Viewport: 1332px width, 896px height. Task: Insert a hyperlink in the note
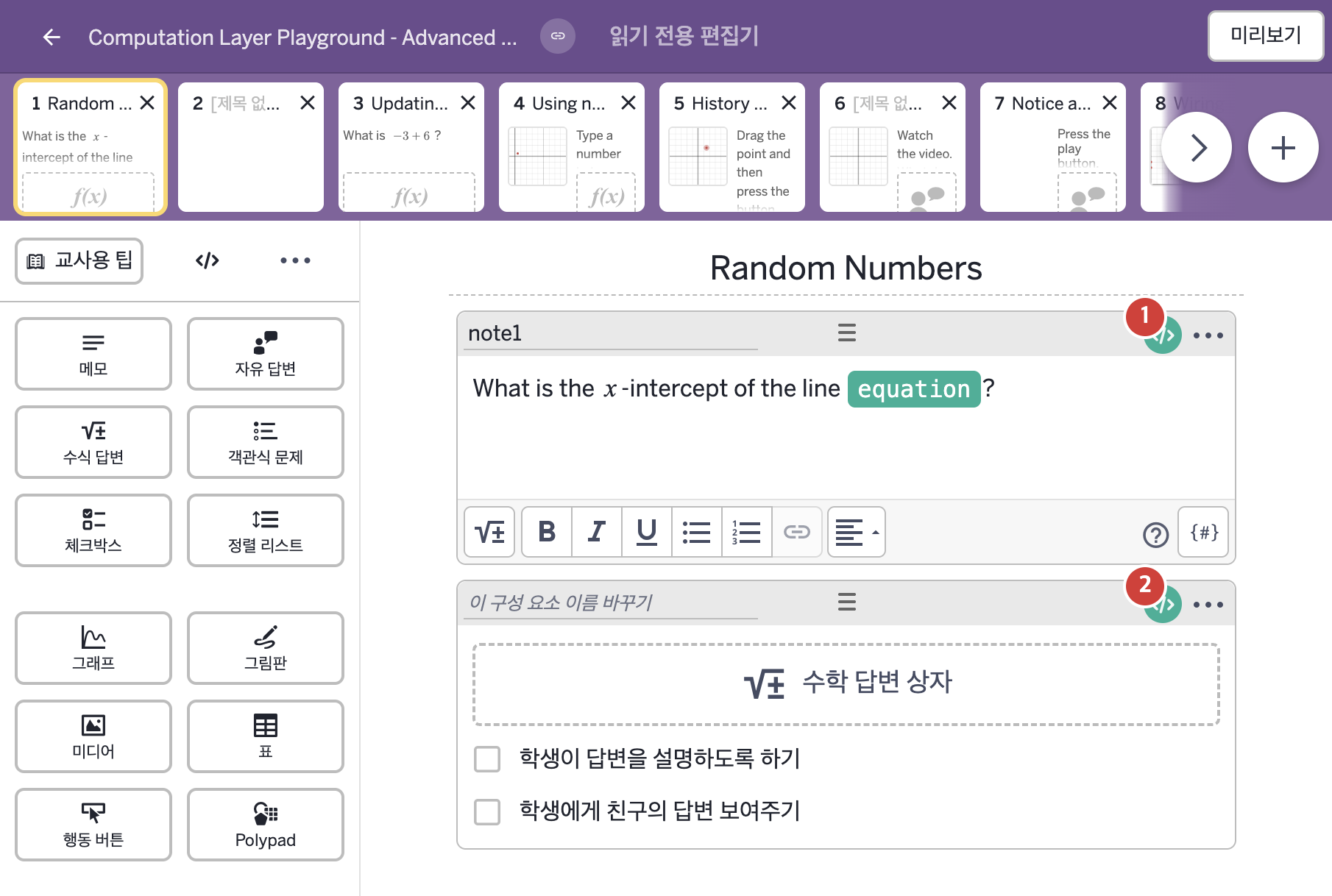(x=797, y=532)
